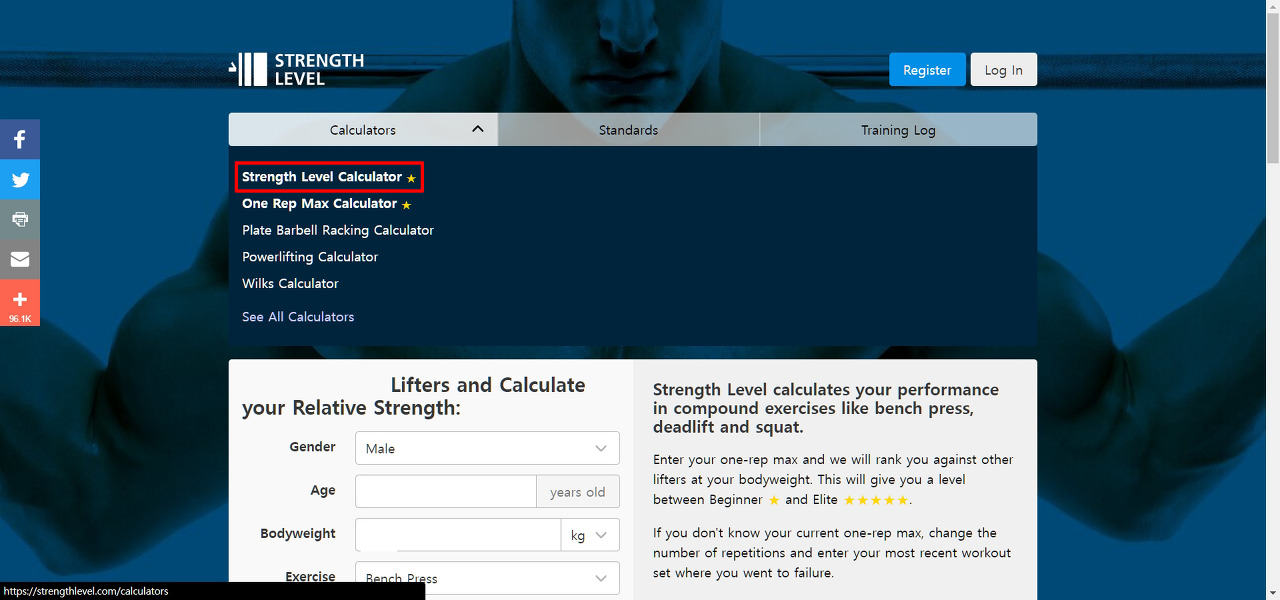Focus the Age input field
Screen dimensions: 1280x600
446,491
